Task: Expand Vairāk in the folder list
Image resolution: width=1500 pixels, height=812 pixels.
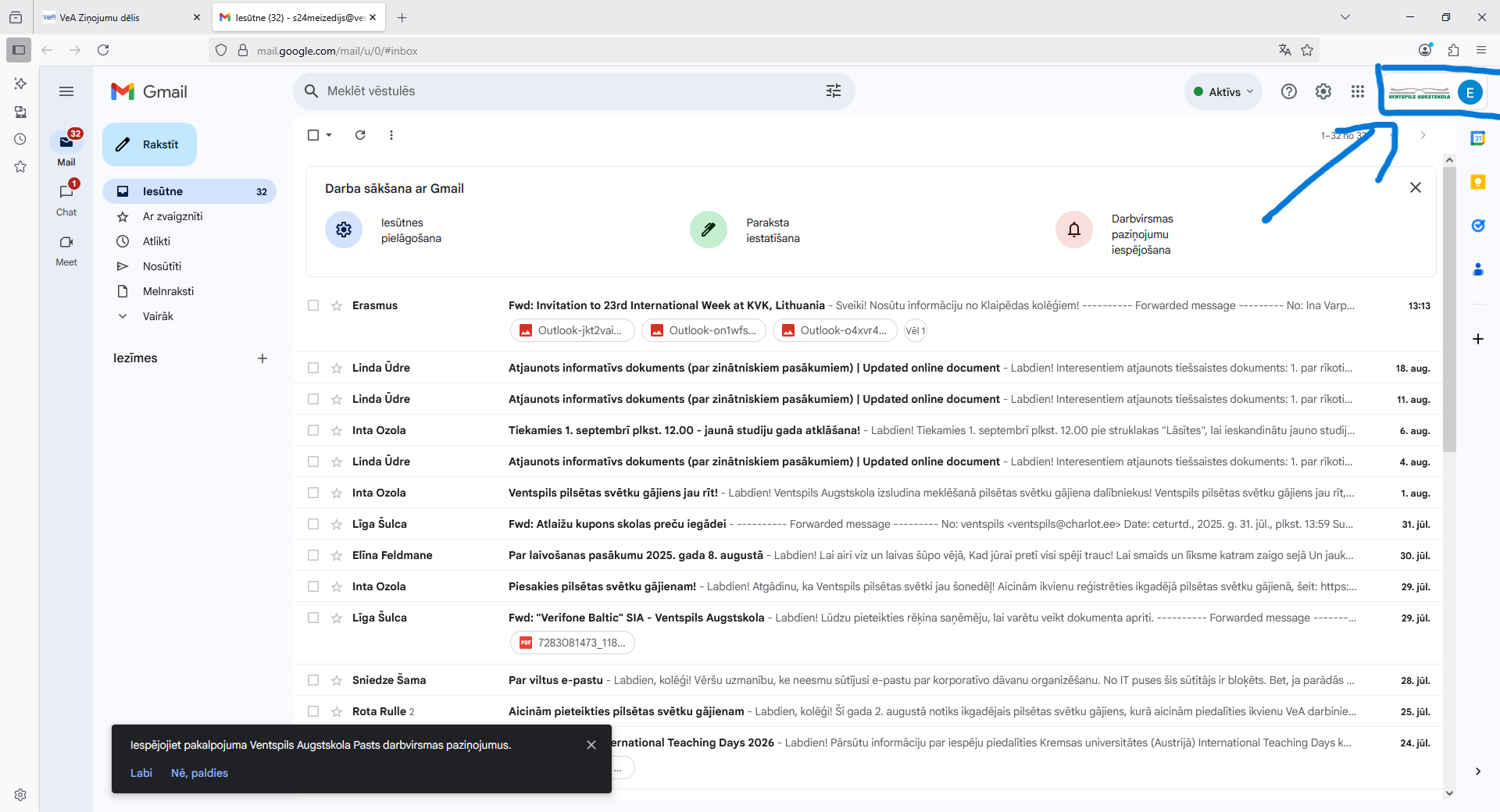Action: (158, 316)
